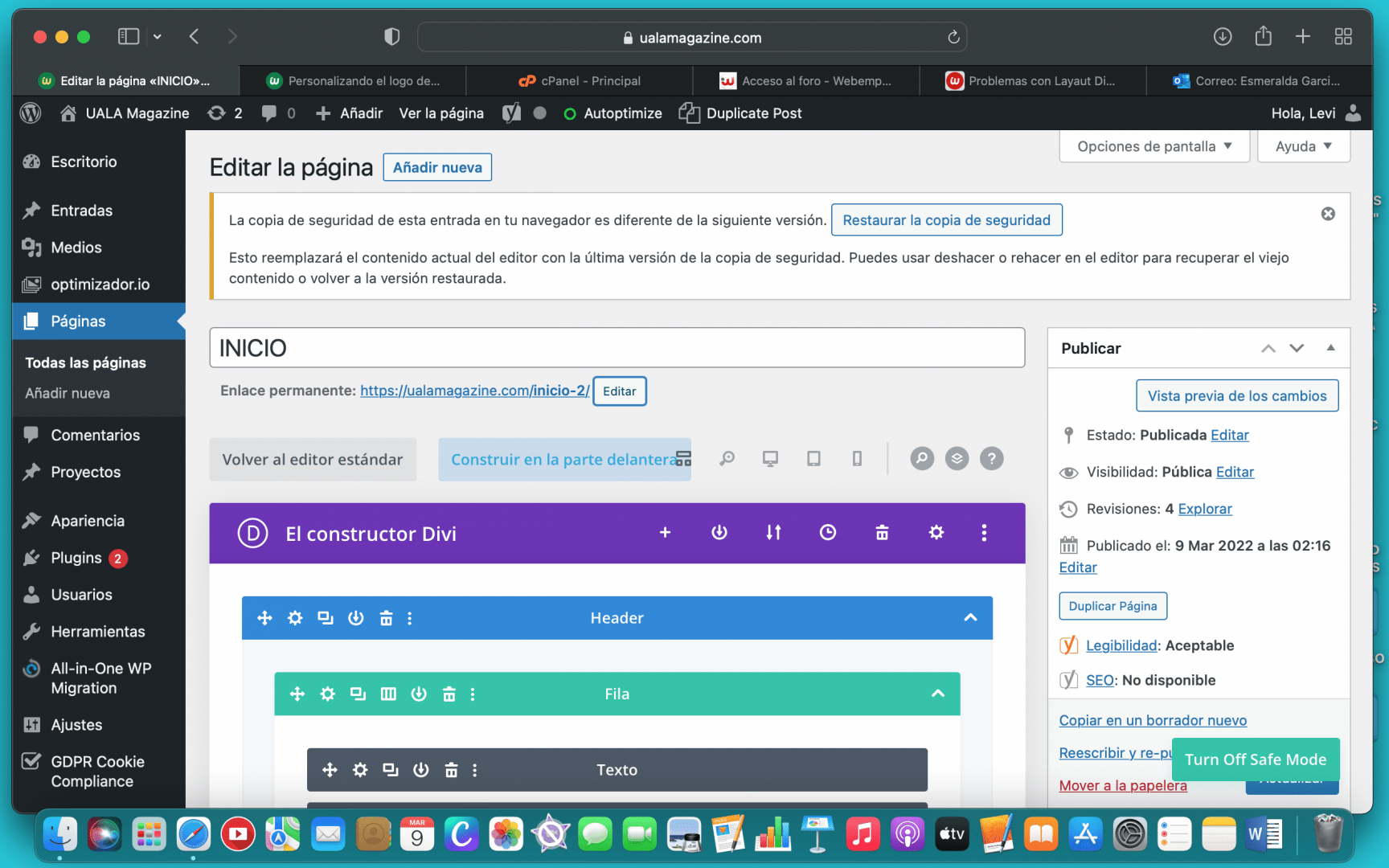1389x868 pixels.
Task: Switch to tablet view icon
Action: click(813, 459)
